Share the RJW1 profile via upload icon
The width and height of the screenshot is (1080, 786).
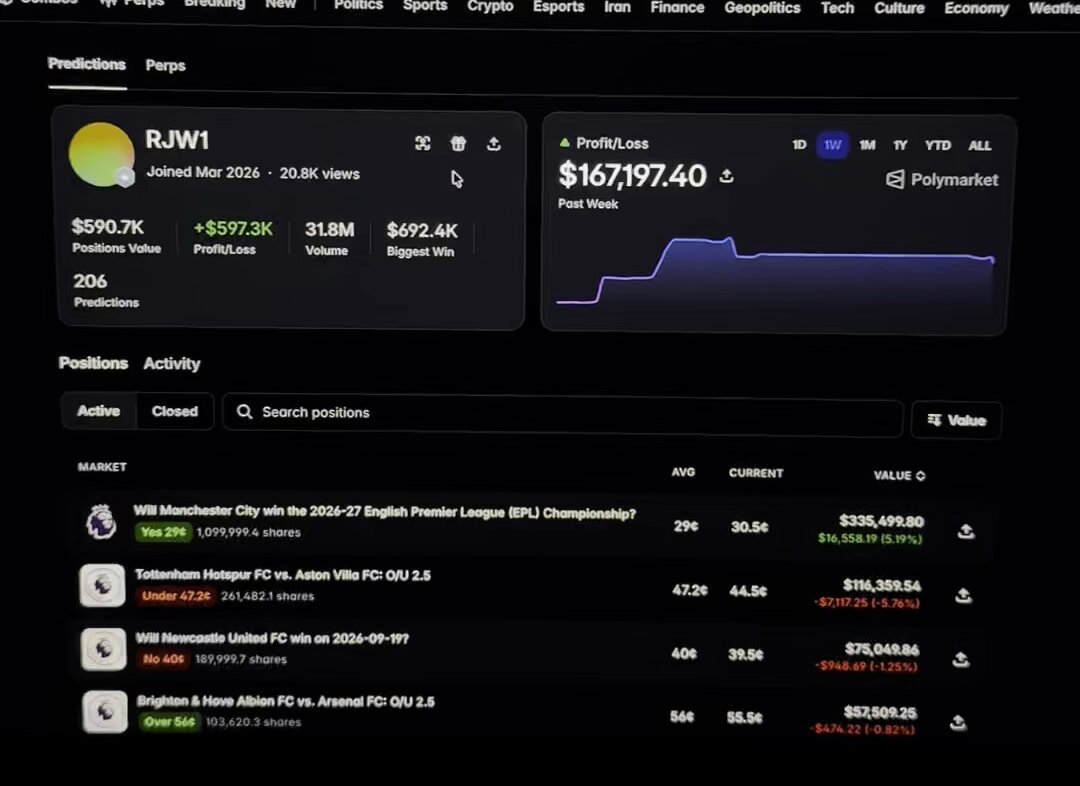click(x=494, y=143)
